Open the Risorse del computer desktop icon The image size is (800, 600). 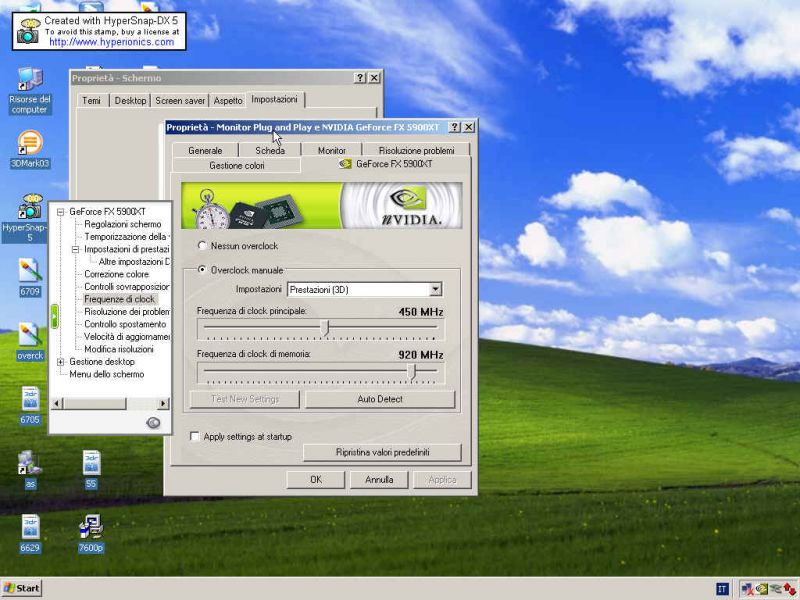point(30,91)
